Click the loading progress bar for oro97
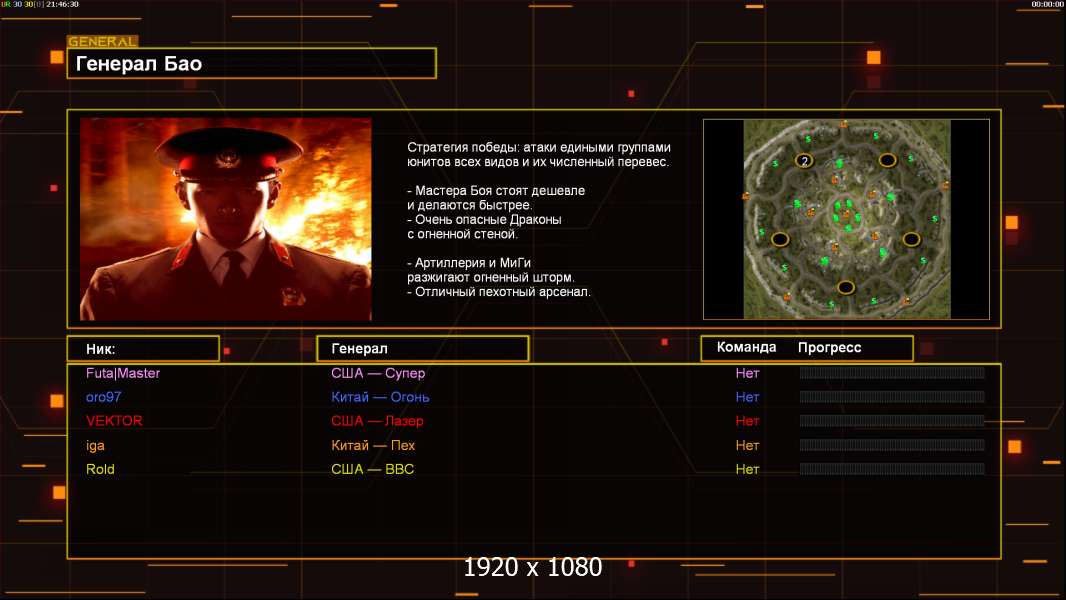This screenshot has width=1066, height=600. (x=892, y=396)
